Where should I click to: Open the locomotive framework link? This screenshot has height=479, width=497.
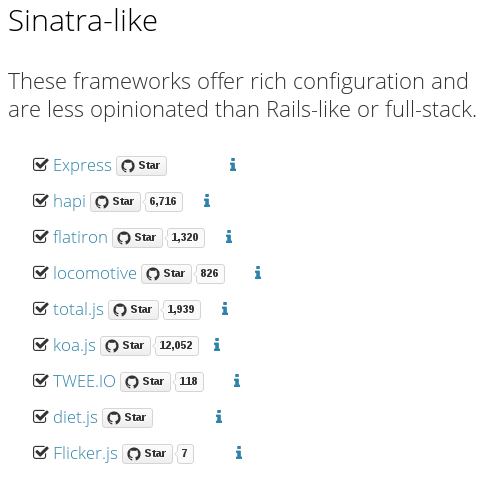tap(95, 273)
